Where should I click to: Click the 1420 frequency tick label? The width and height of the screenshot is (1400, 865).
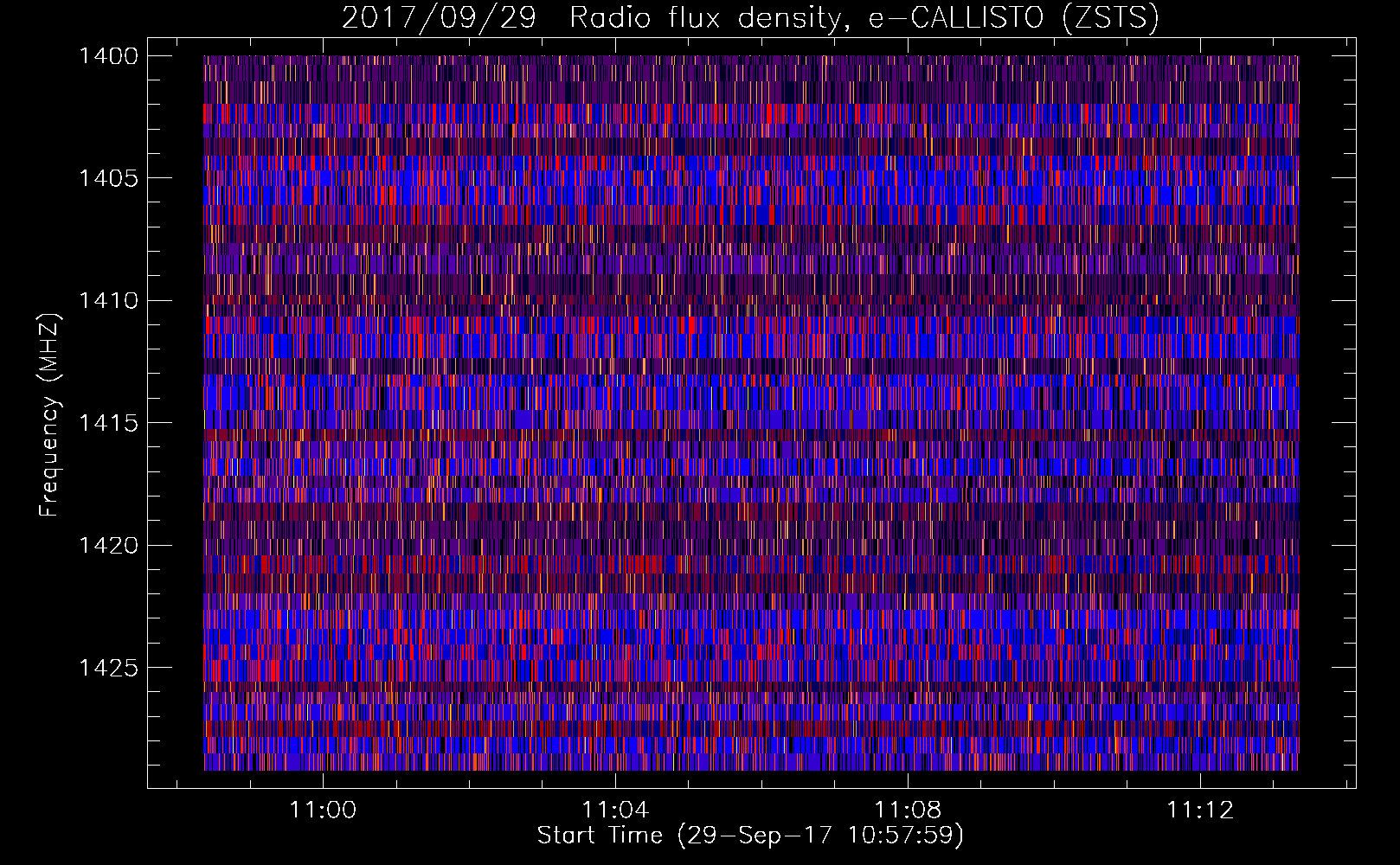click(108, 546)
